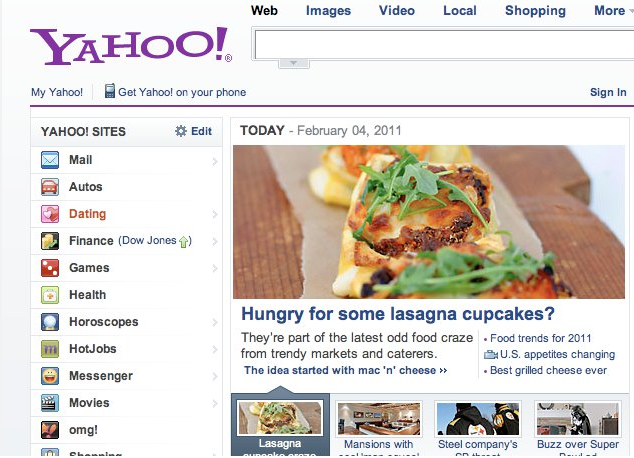Expand the chevron beside Finance
The width and height of the screenshot is (634, 458).
pos(215,242)
